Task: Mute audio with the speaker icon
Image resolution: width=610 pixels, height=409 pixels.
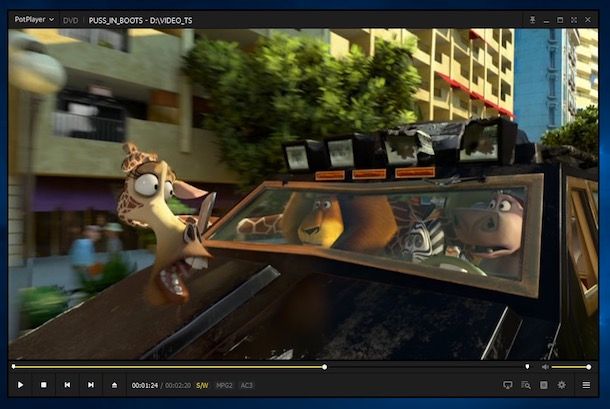Action: tap(545, 367)
